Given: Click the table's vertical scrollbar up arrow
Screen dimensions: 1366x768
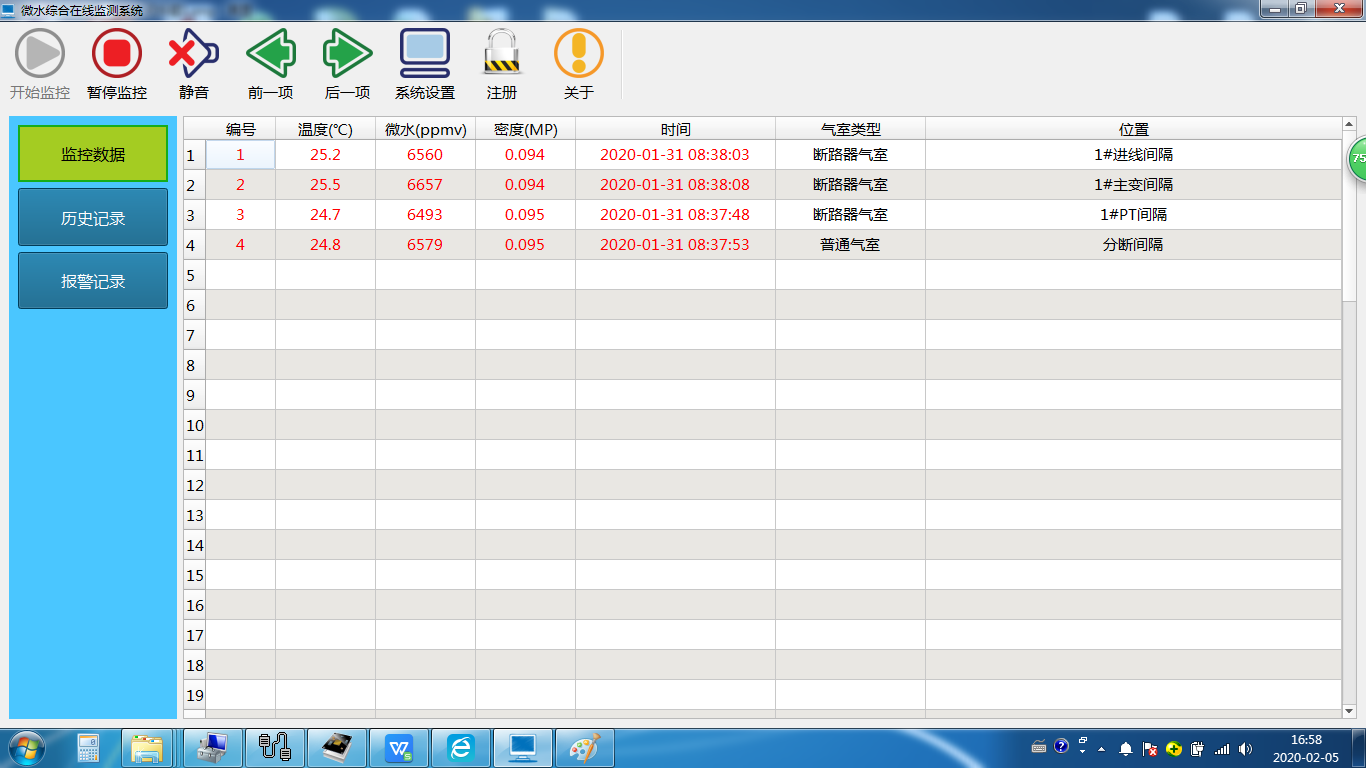Looking at the screenshot, I should pos(1349,125).
